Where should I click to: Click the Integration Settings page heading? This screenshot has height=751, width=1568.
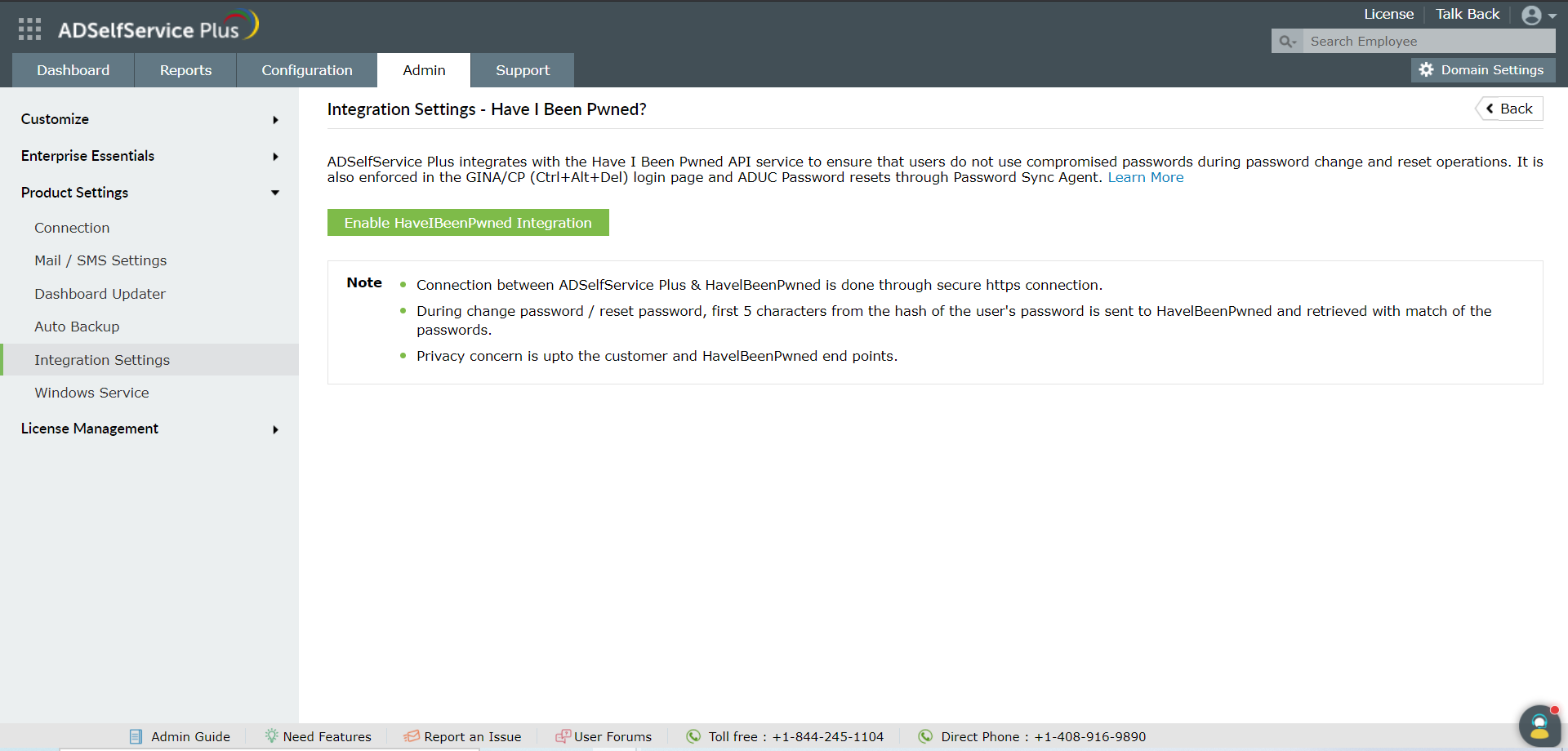(487, 109)
